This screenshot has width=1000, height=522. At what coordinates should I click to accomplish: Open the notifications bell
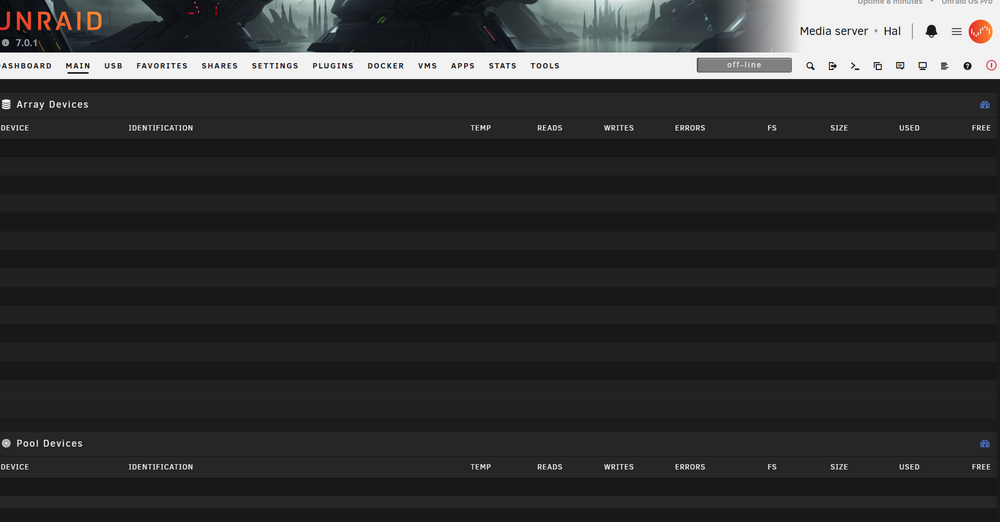point(931,31)
